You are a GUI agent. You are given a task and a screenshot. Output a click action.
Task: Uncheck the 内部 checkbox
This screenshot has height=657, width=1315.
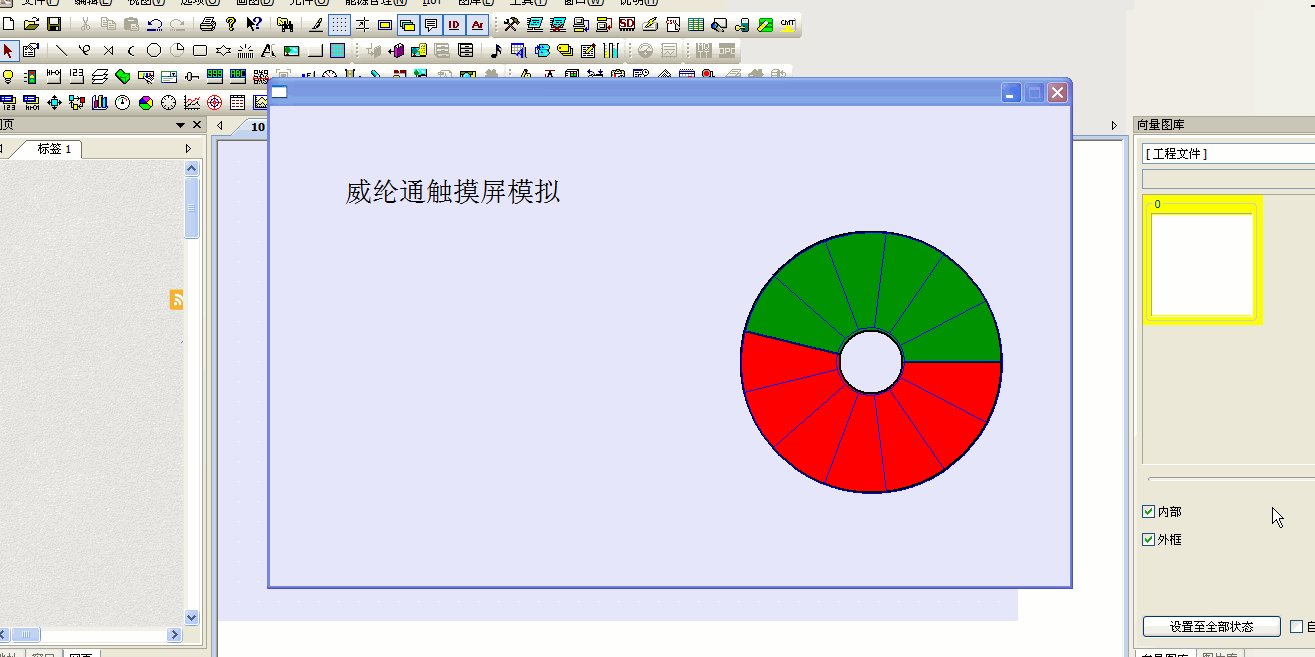tap(1148, 512)
